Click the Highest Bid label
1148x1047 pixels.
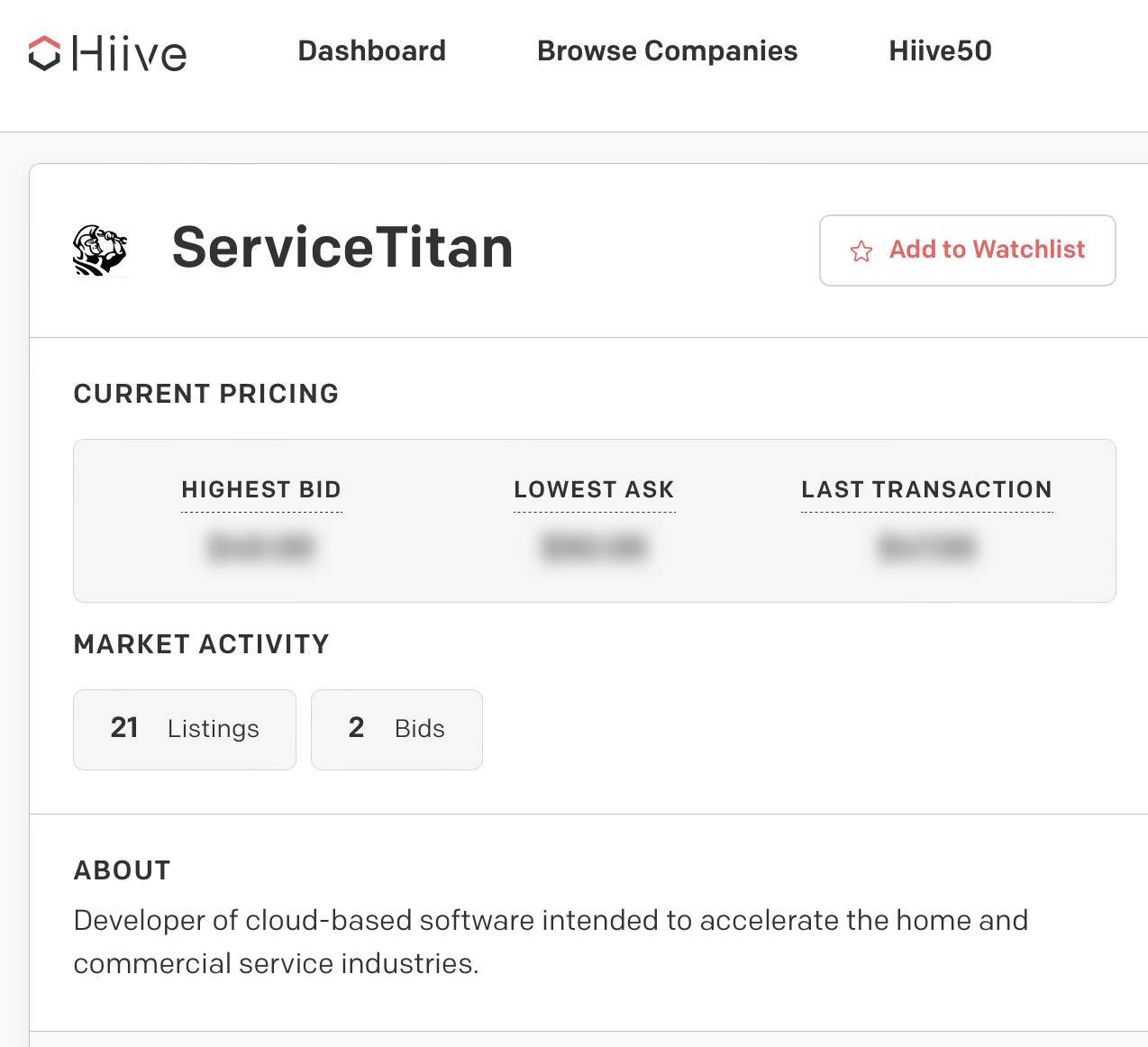tap(261, 489)
